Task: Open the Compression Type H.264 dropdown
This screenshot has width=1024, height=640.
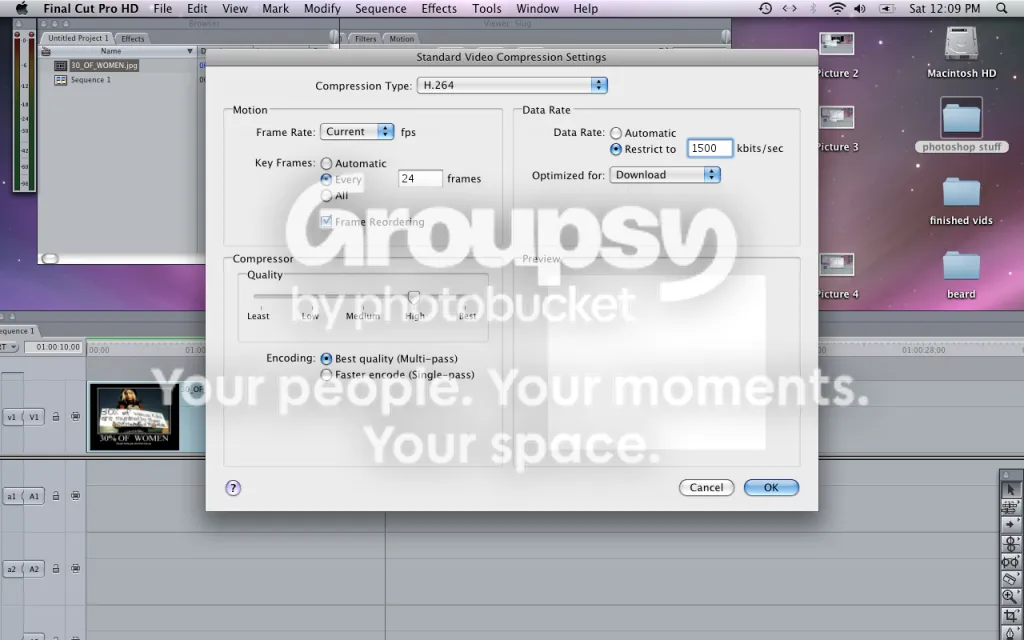Action: click(513, 85)
